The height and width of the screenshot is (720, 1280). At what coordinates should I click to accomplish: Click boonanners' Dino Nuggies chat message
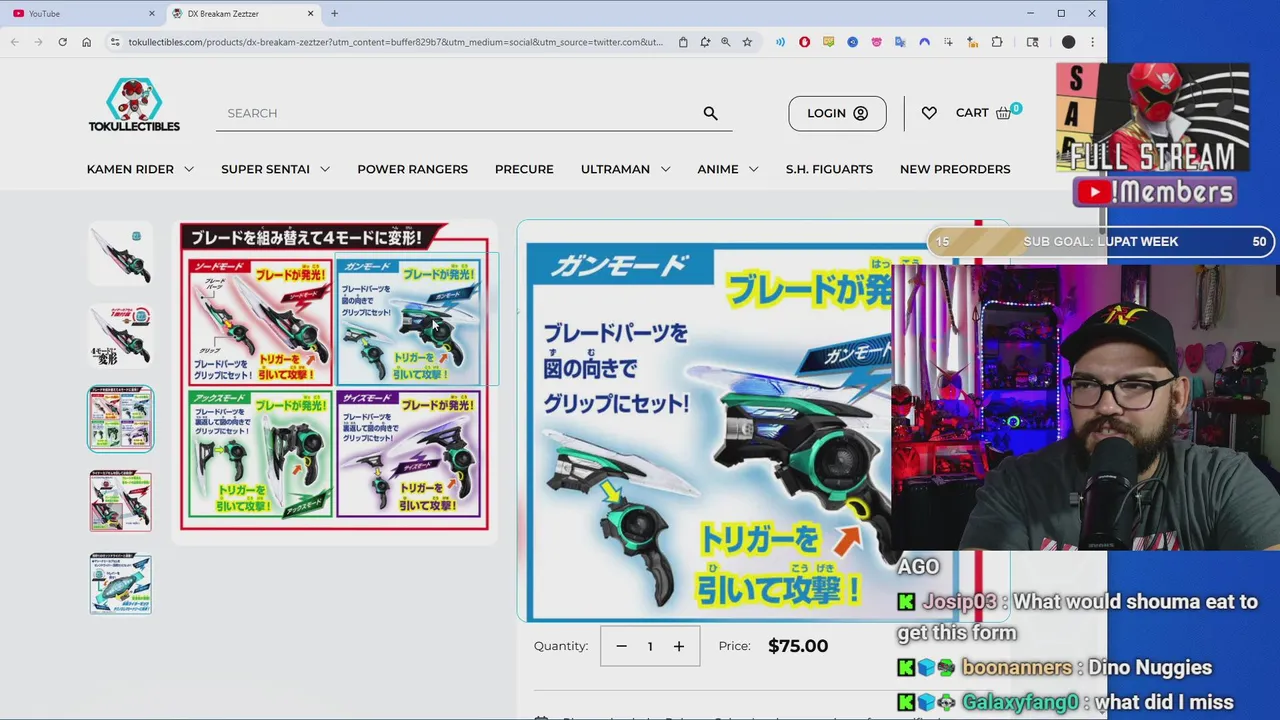pyautogui.click(x=1055, y=667)
